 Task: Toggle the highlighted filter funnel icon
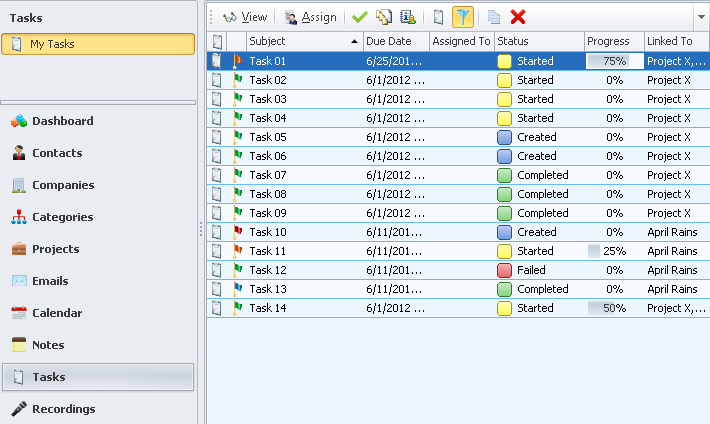(x=463, y=17)
